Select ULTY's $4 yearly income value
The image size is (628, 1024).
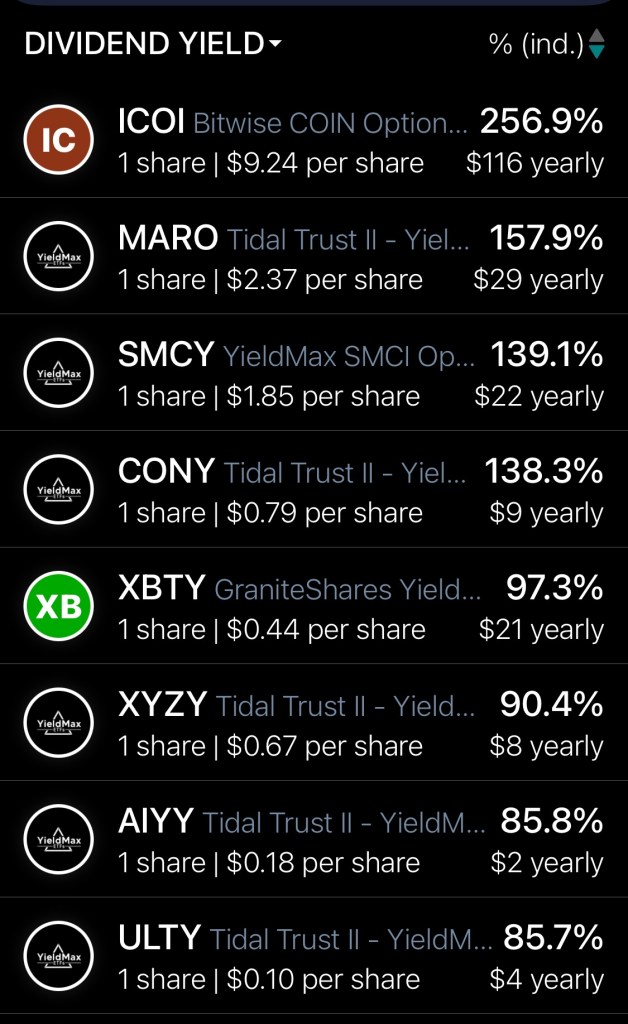[546, 979]
